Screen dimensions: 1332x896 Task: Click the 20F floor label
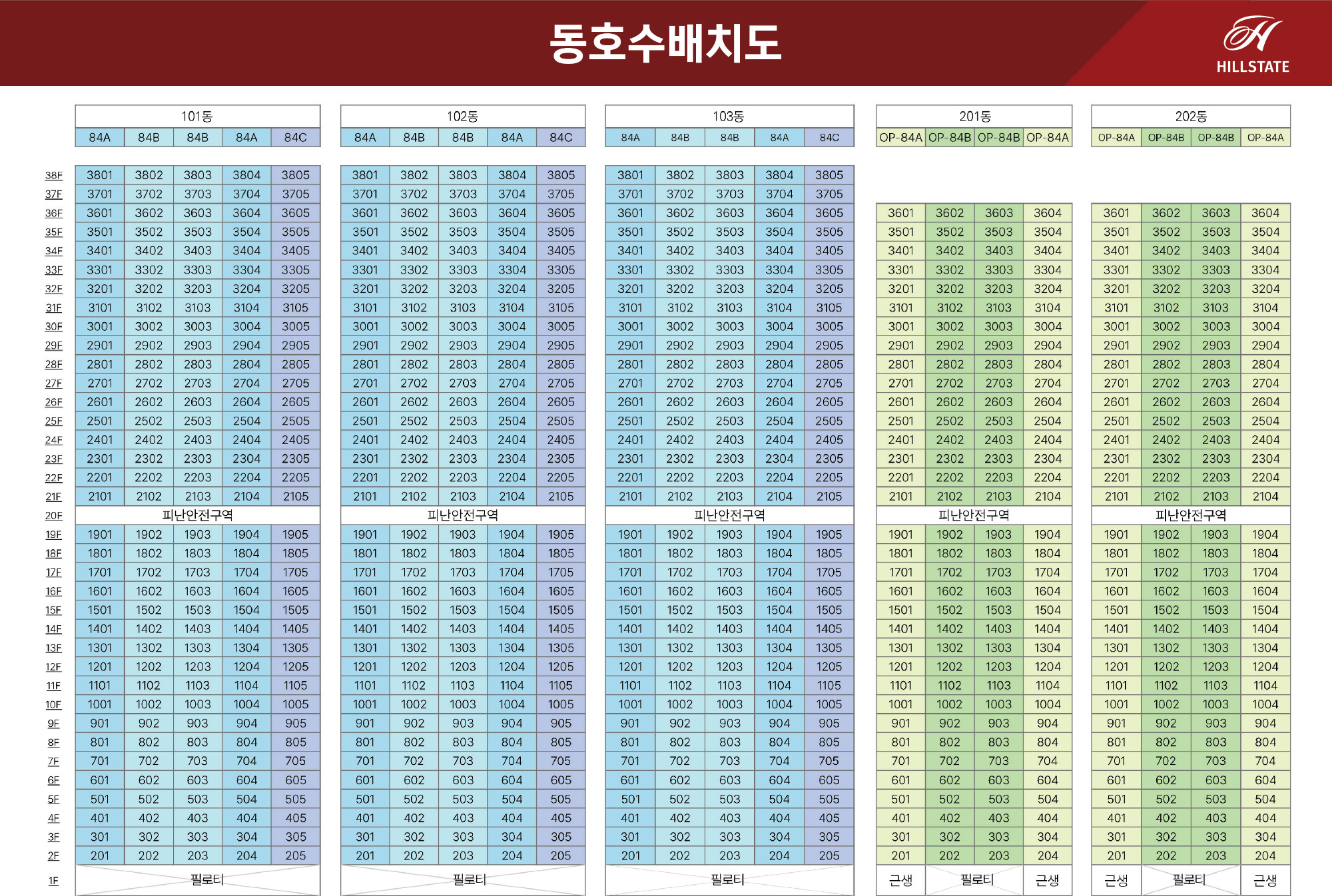click(53, 516)
